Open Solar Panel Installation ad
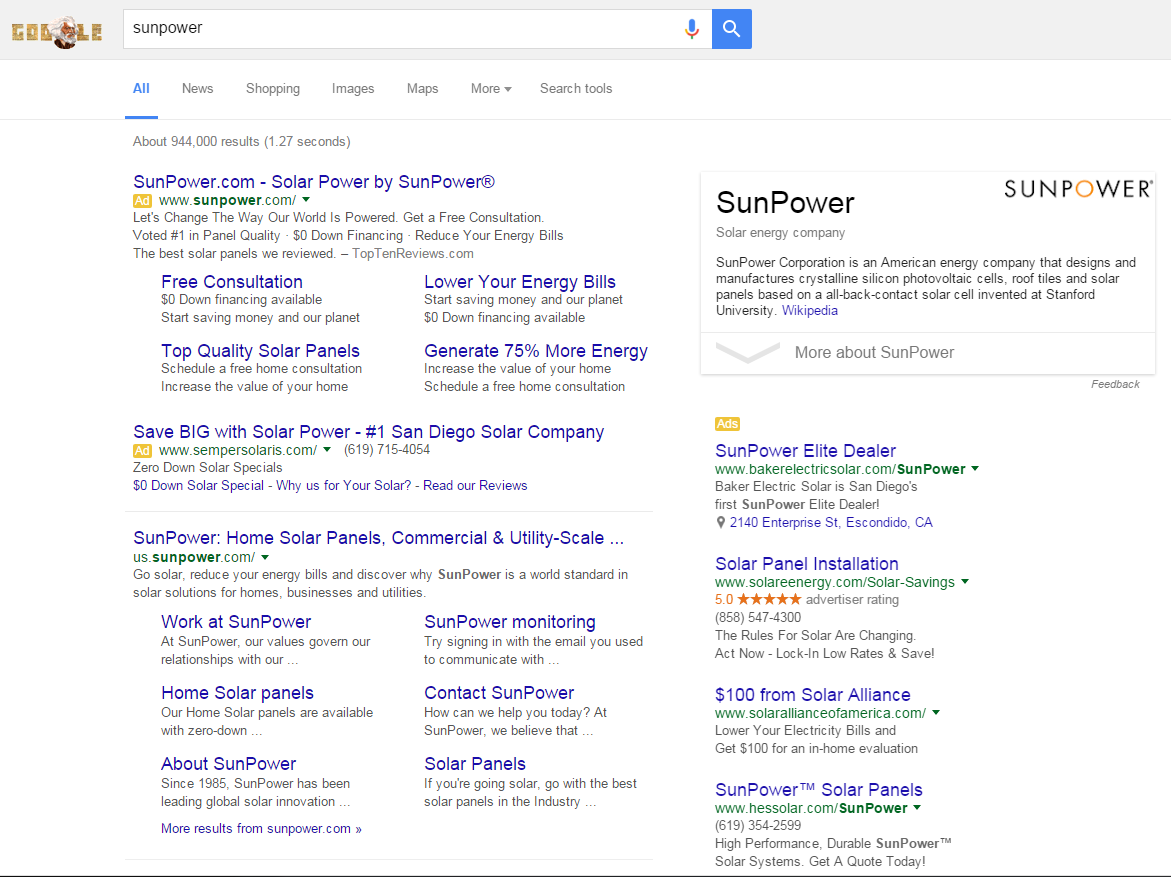 point(807,564)
